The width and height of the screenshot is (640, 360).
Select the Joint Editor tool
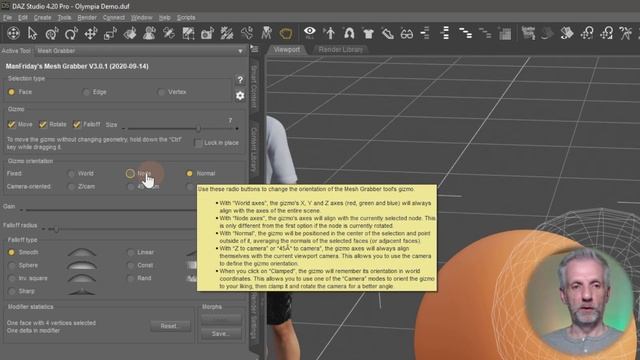[169, 33]
